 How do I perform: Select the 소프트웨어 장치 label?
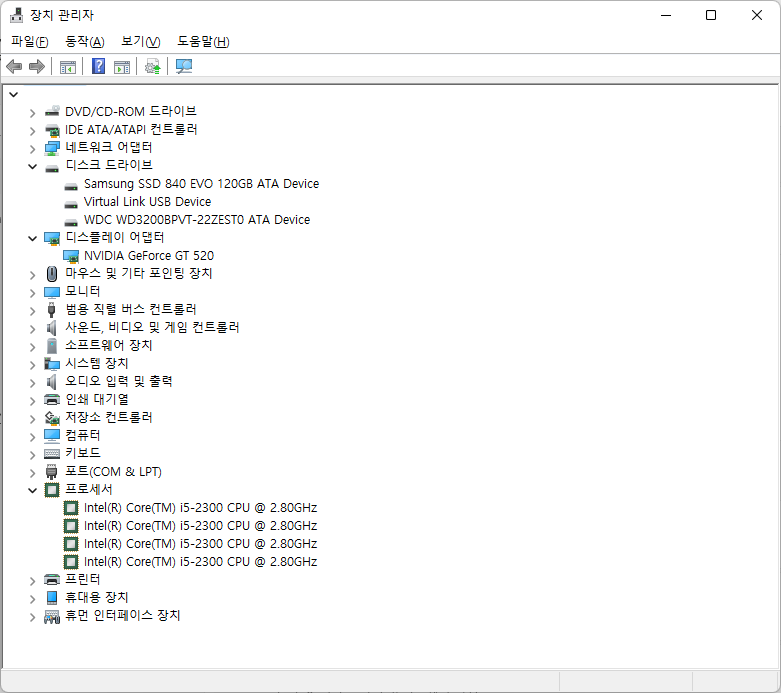[x=109, y=345]
